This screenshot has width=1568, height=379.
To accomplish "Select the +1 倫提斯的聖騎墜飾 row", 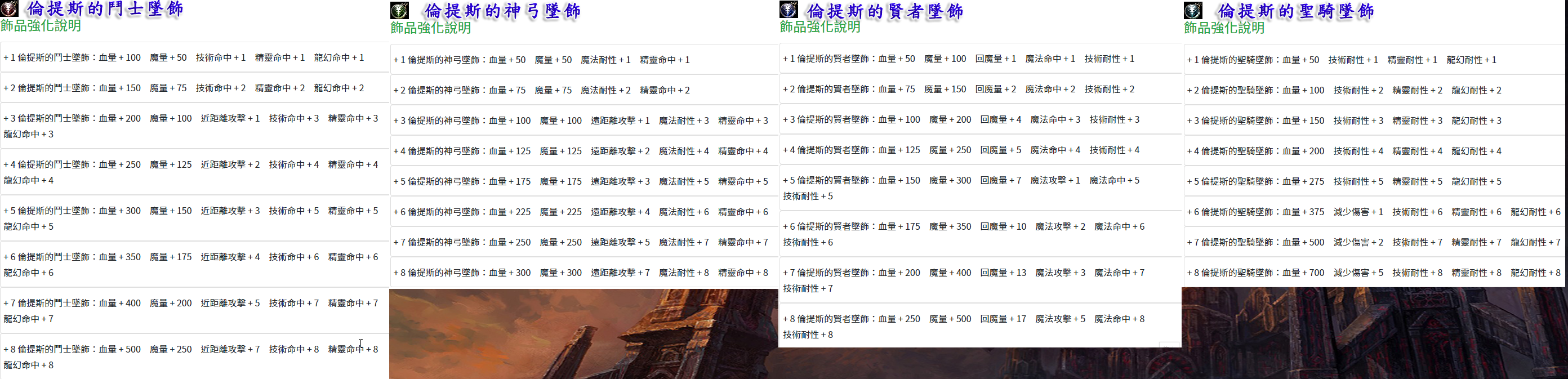I will 1374,60.
